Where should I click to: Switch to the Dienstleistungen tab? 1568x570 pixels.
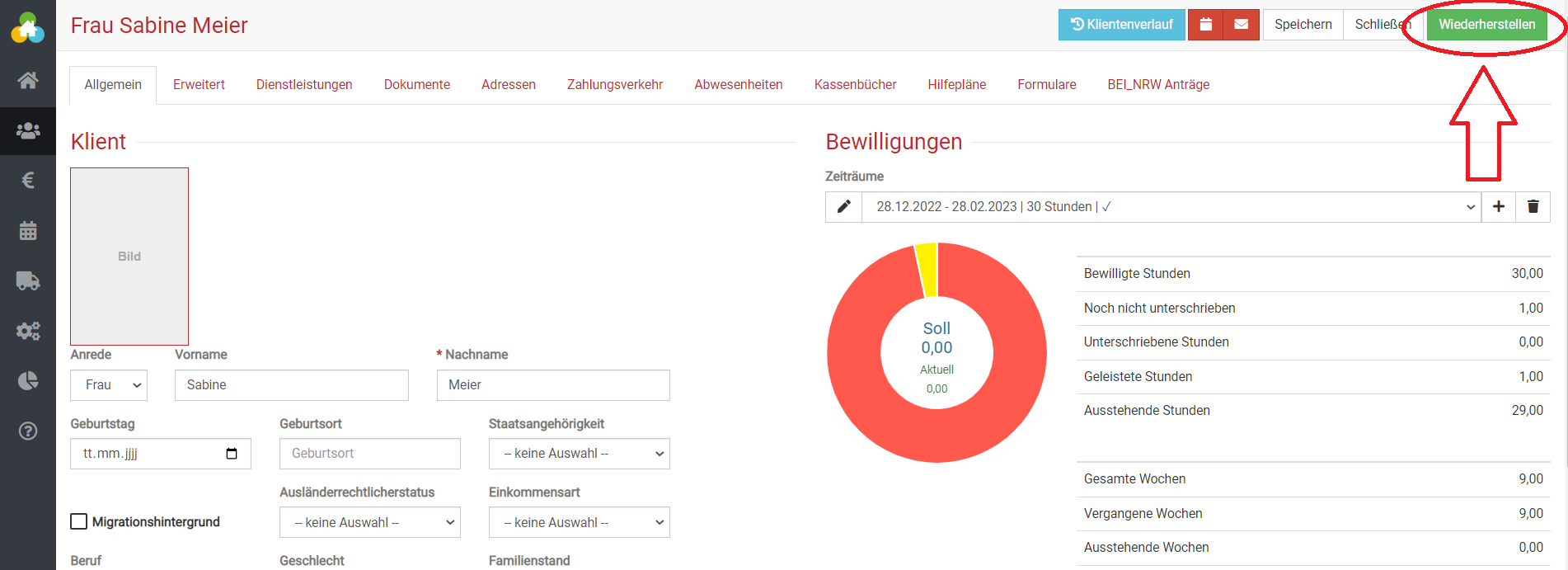pyautogui.click(x=304, y=85)
